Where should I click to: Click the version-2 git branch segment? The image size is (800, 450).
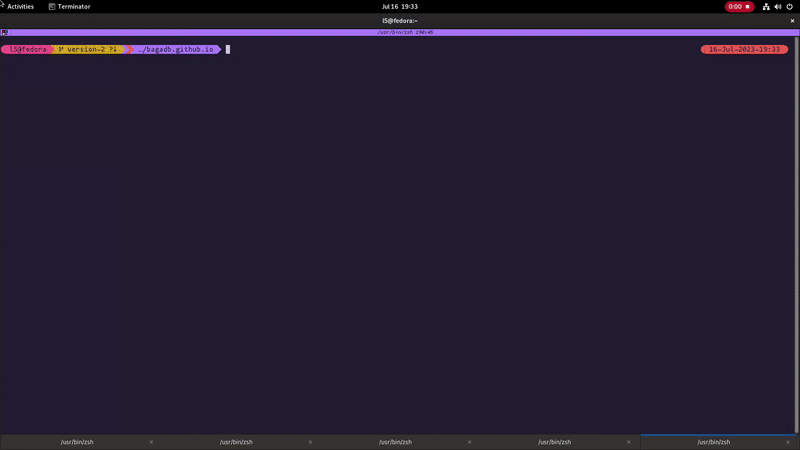pyautogui.click(x=89, y=49)
